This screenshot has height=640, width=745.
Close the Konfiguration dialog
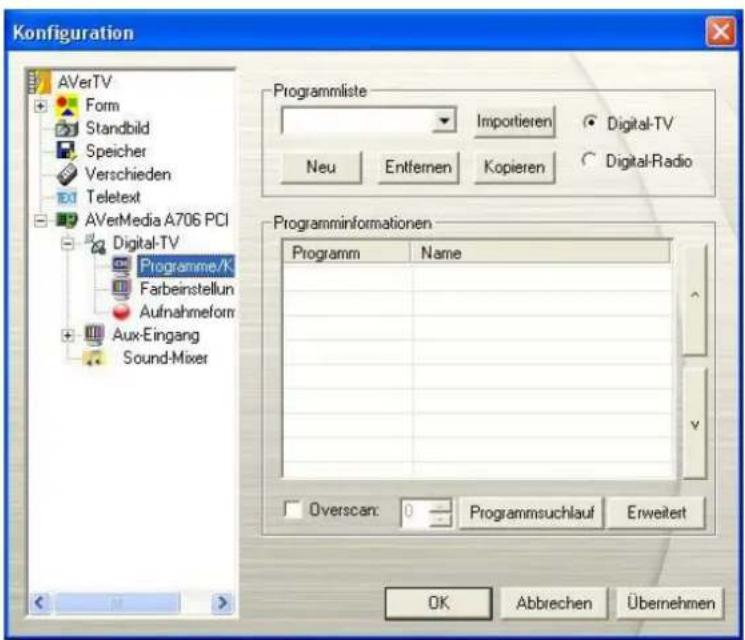[x=721, y=32]
